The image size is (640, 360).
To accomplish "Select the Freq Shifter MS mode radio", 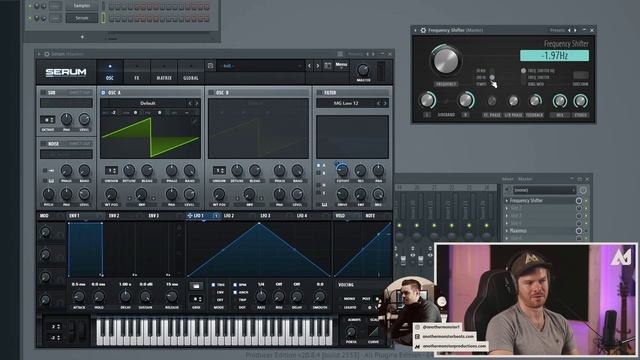I will coord(523,71).
